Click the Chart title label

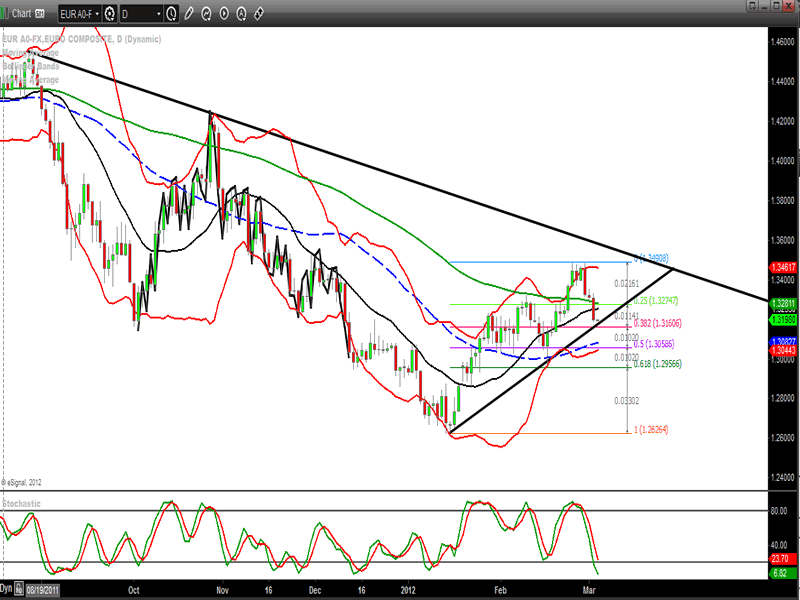pyautogui.click(x=21, y=14)
